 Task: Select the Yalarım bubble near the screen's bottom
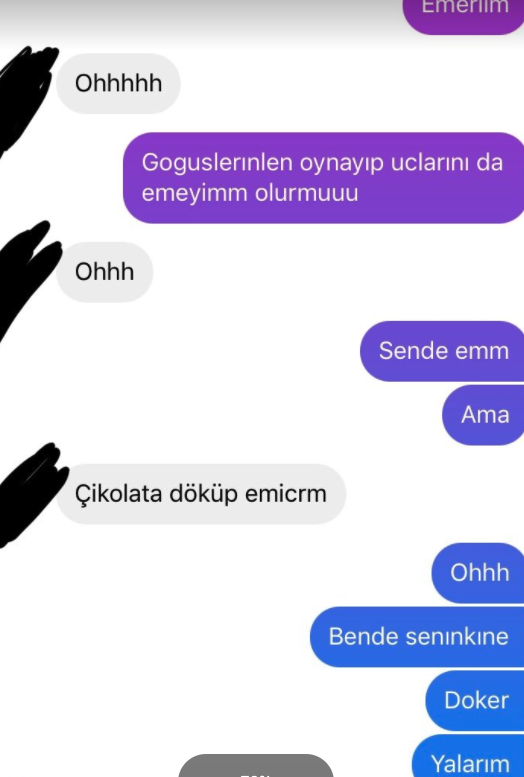(x=468, y=756)
